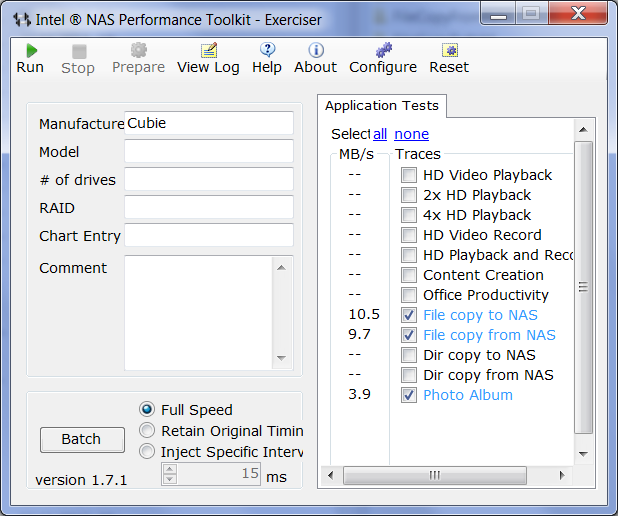Click the Comment box scroll up arrow
Image resolution: width=618 pixels, height=516 pixels.
[281, 268]
